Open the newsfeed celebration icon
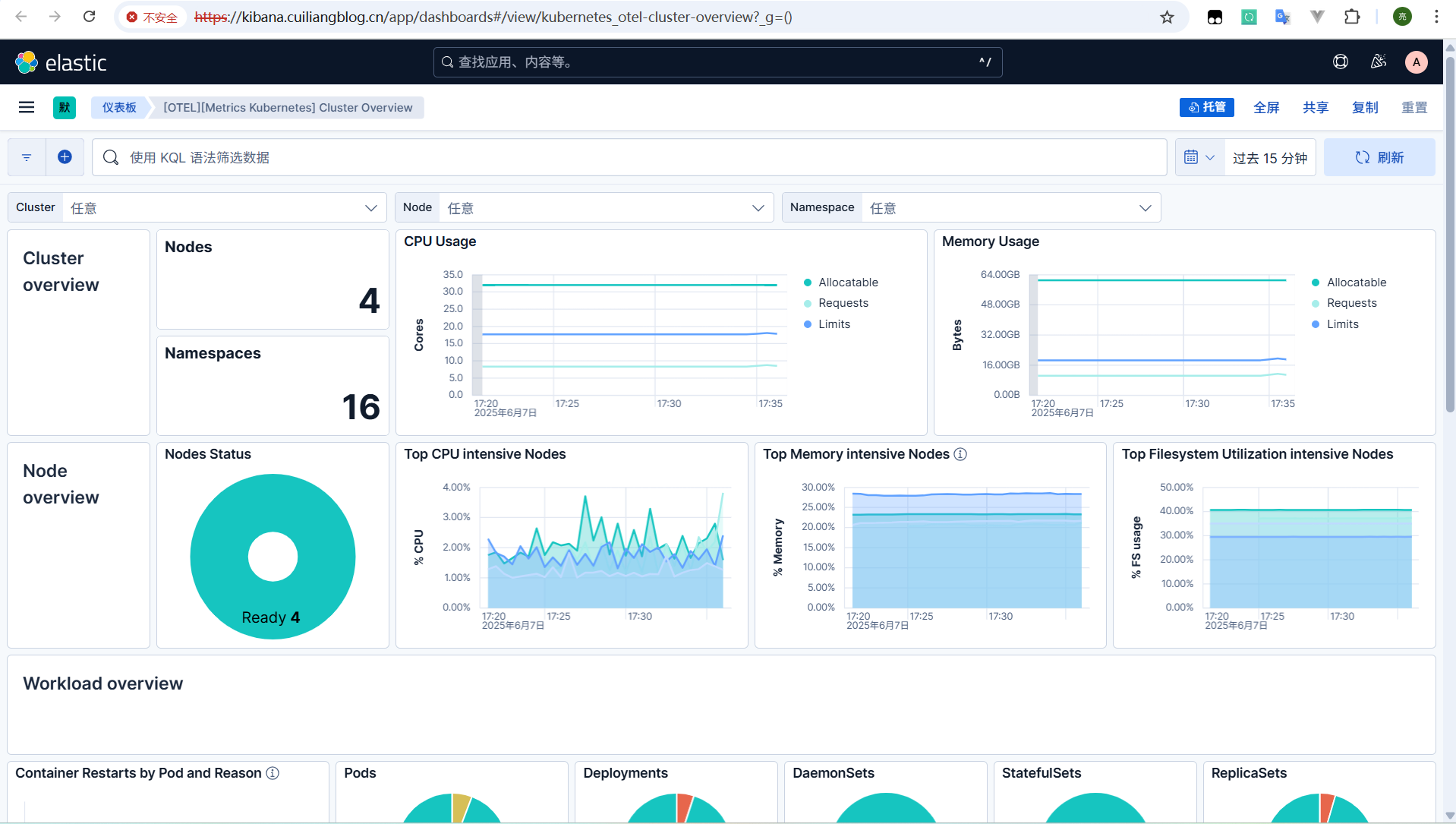The width and height of the screenshot is (1456, 824). point(1379,62)
